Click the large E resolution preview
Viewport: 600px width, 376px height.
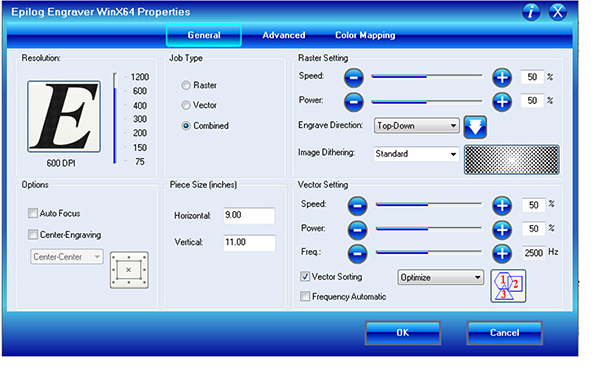(x=64, y=116)
